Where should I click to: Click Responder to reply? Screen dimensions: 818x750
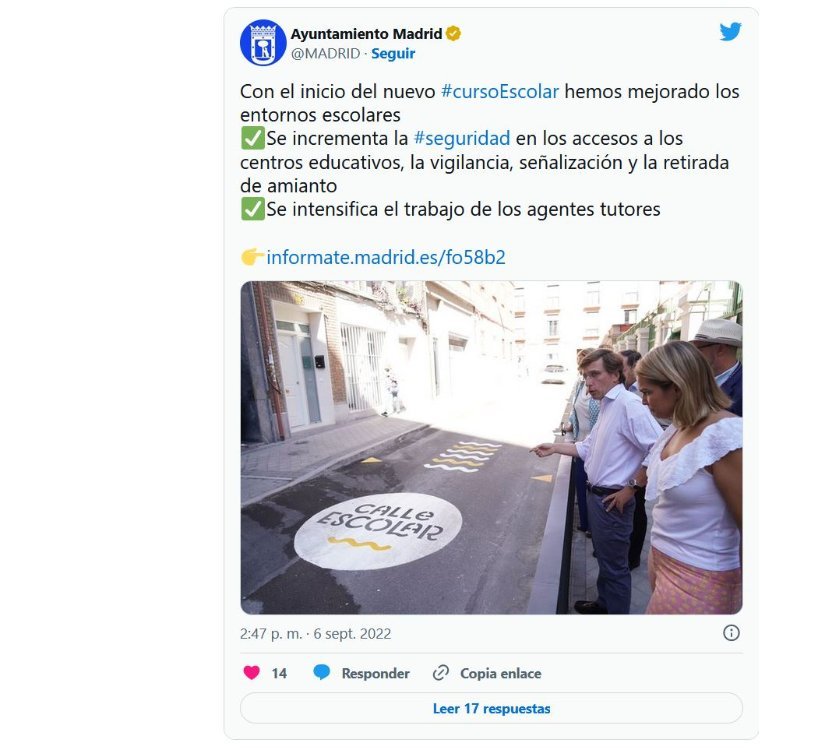(x=376, y=673)
